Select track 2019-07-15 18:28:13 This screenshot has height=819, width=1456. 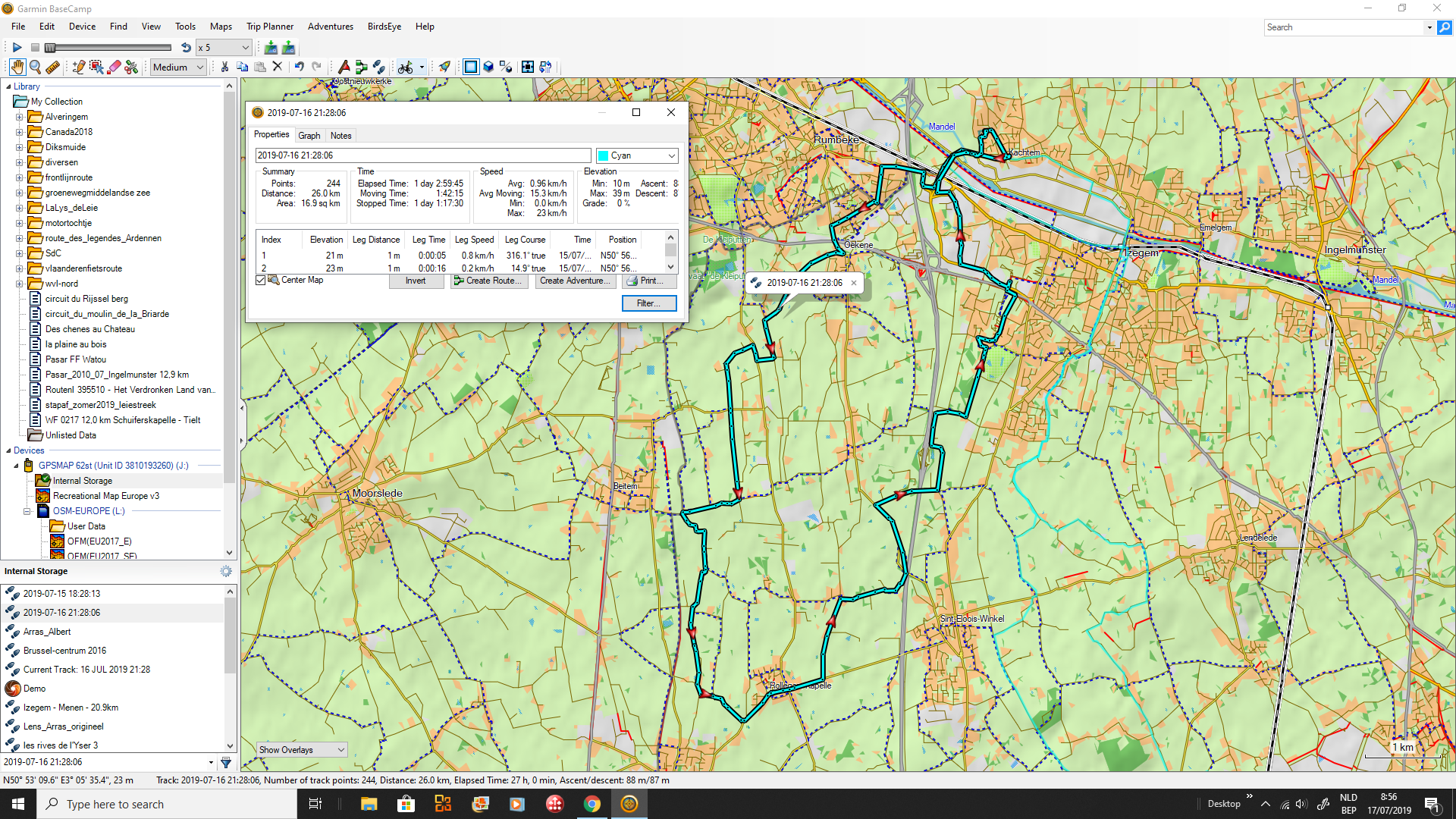coord(61,594)
